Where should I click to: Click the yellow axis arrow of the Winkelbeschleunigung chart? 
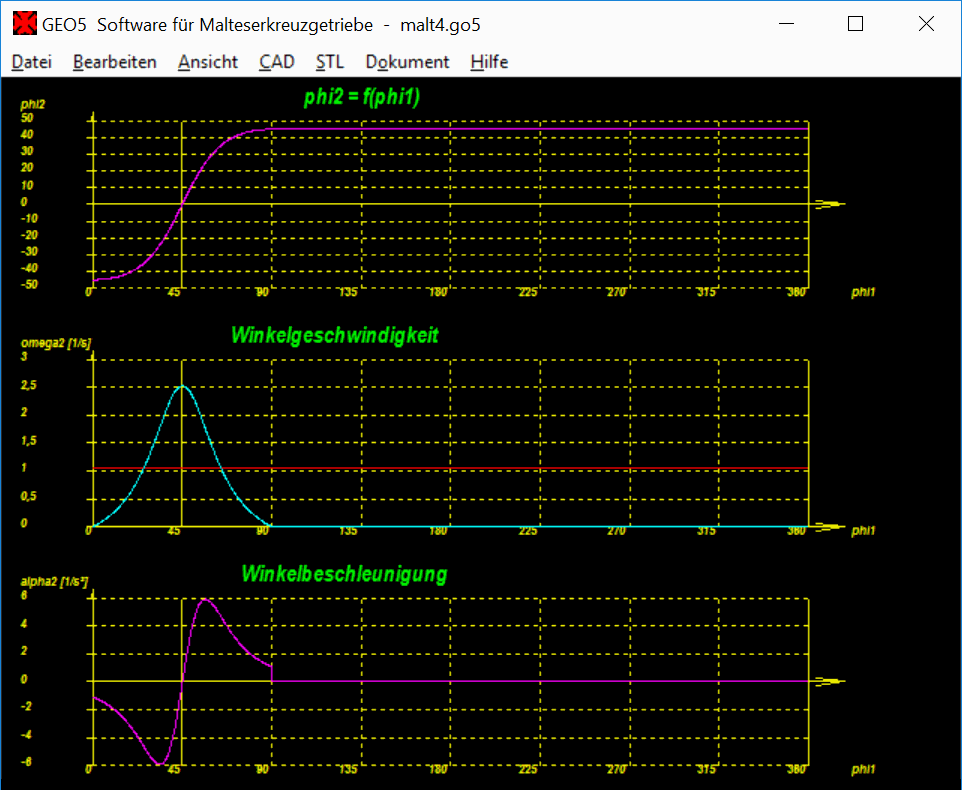coord(830,681)
